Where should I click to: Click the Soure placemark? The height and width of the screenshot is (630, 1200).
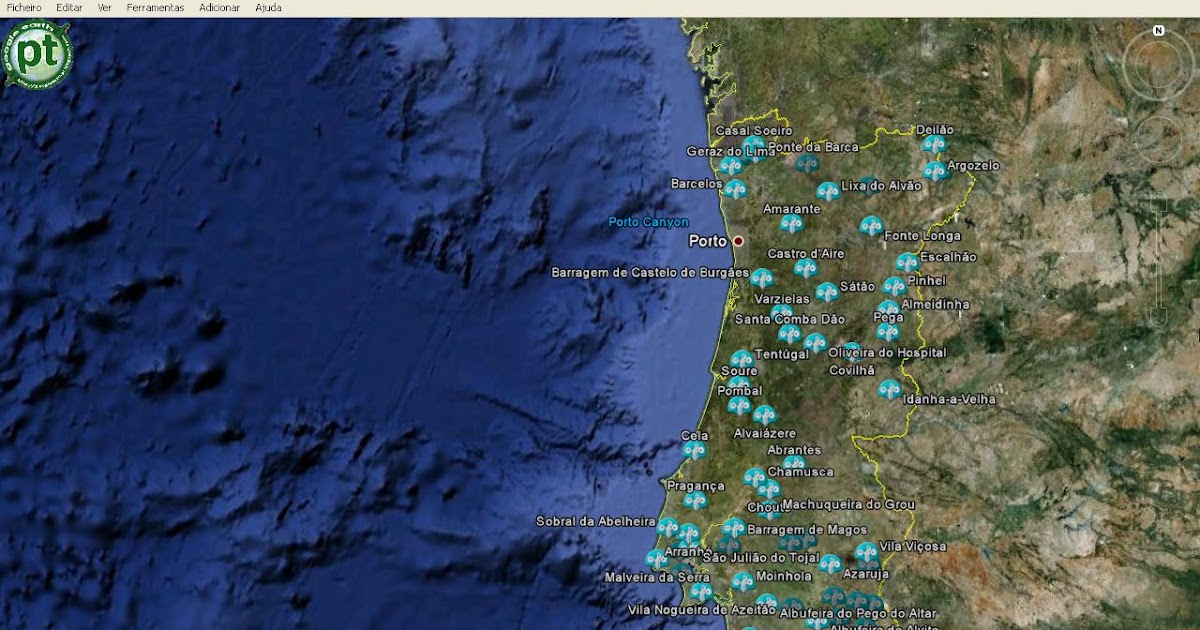pyautogui.click(x=740, y=360)
